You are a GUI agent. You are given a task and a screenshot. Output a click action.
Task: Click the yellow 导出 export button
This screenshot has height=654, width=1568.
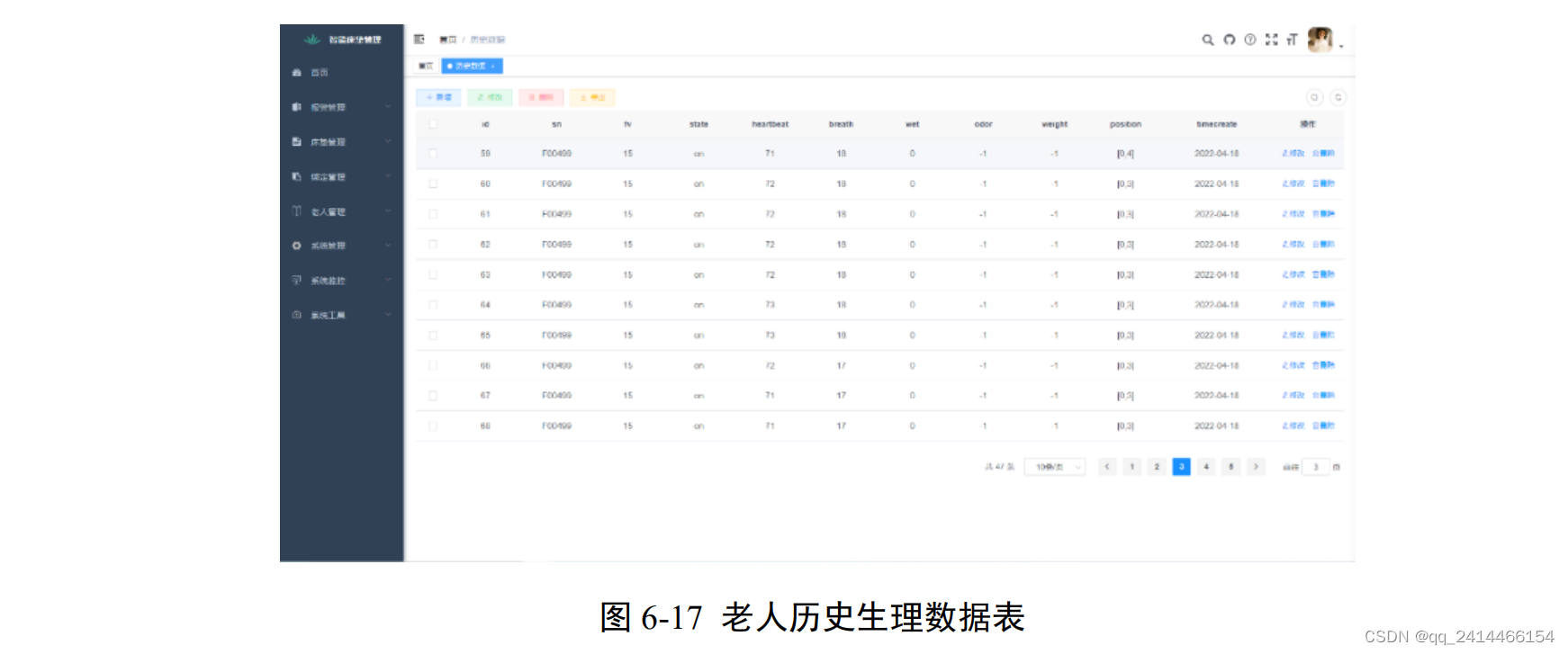(592, 97)
